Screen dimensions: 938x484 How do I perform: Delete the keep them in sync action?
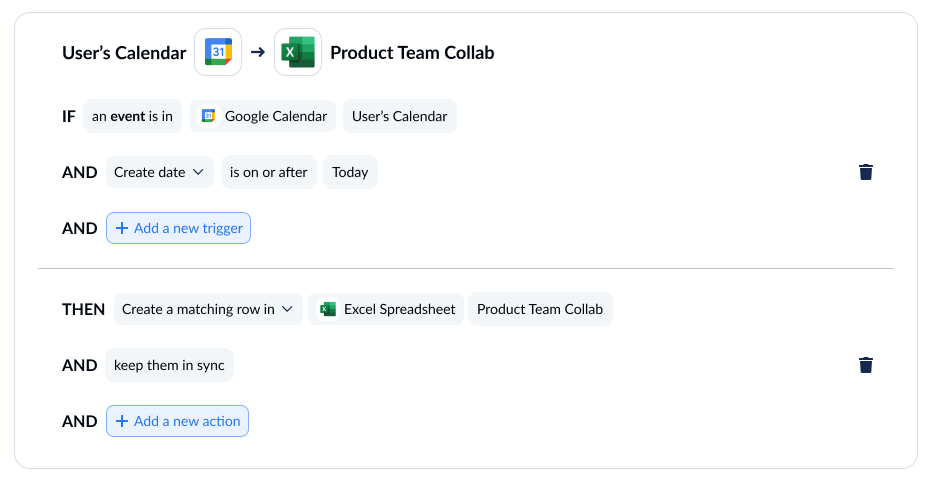point(866,365)
